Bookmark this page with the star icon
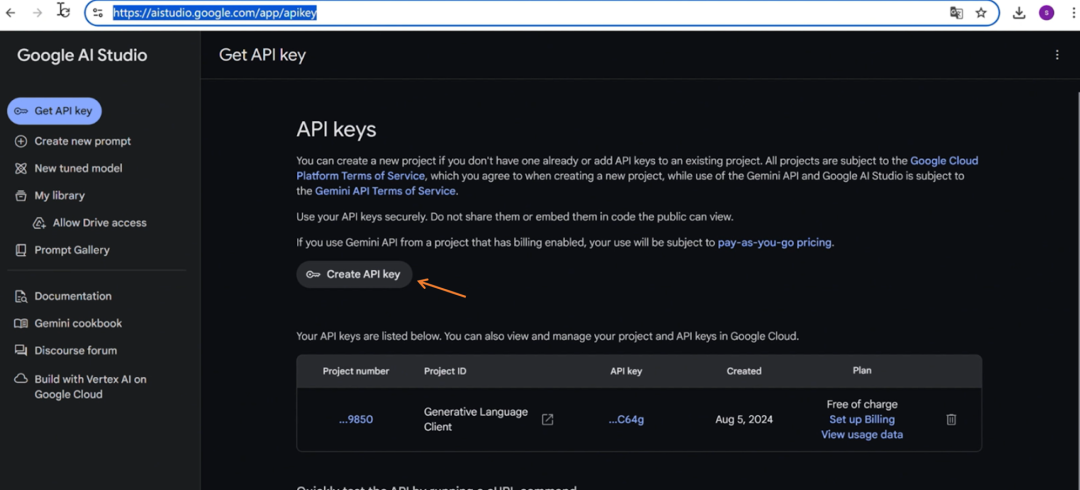 981,12
